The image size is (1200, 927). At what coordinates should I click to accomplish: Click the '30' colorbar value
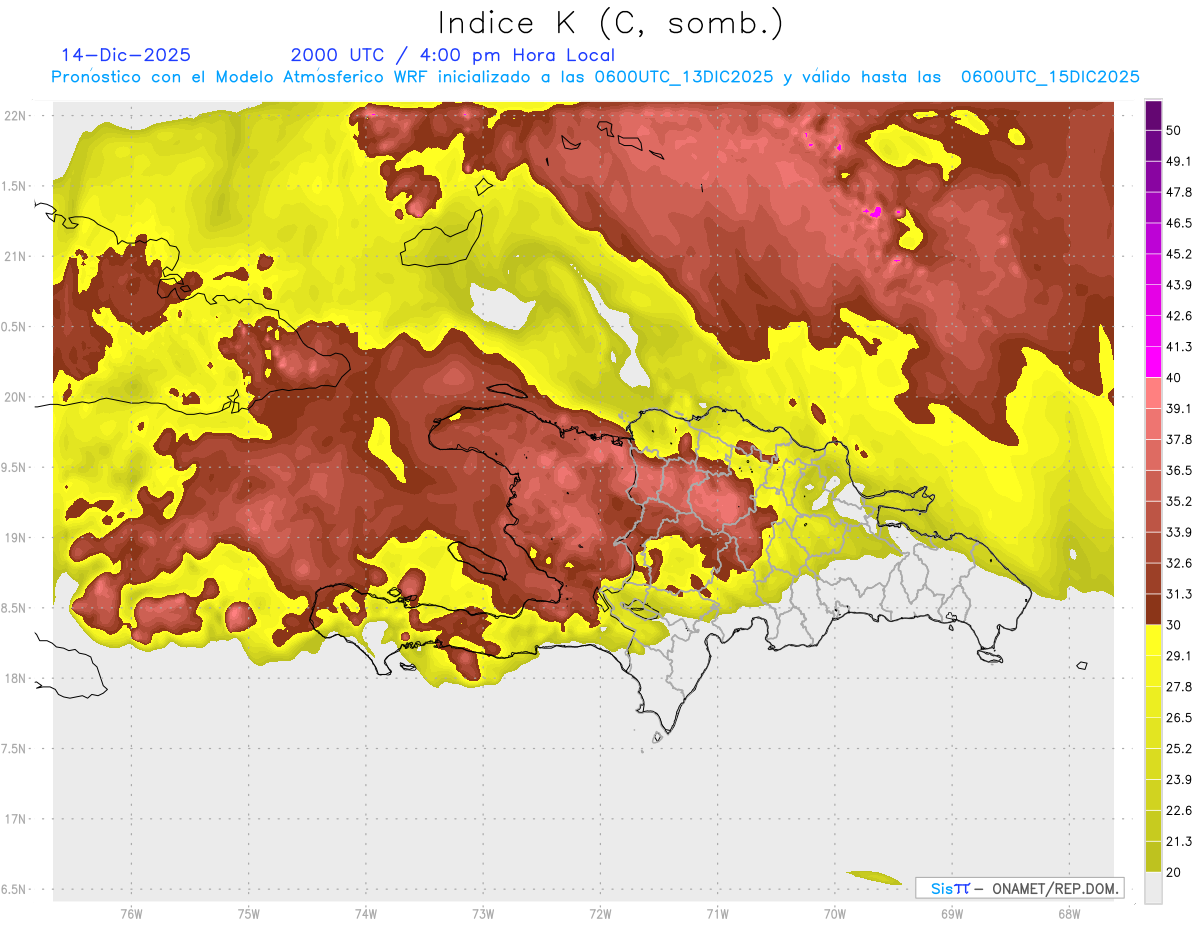[1174, 624]
